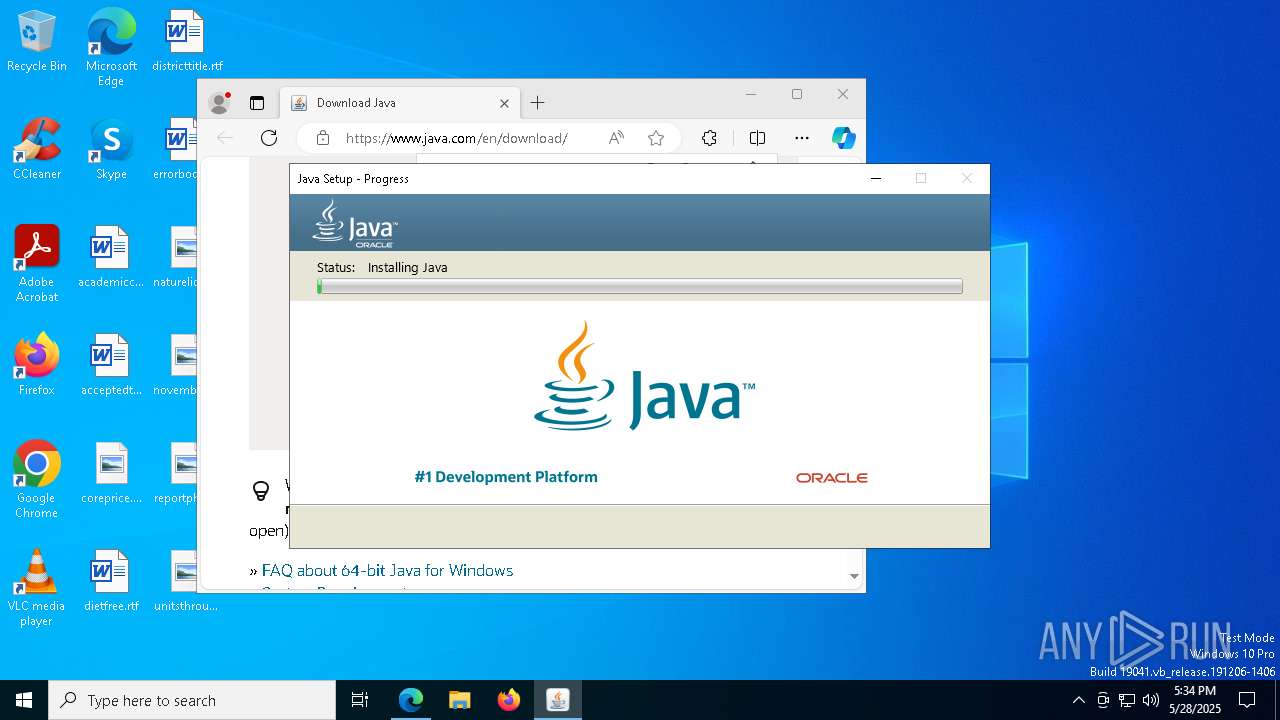The image size is (1280, 720).
Task: Click #1 Development Platform text
Action: (506, 477)
